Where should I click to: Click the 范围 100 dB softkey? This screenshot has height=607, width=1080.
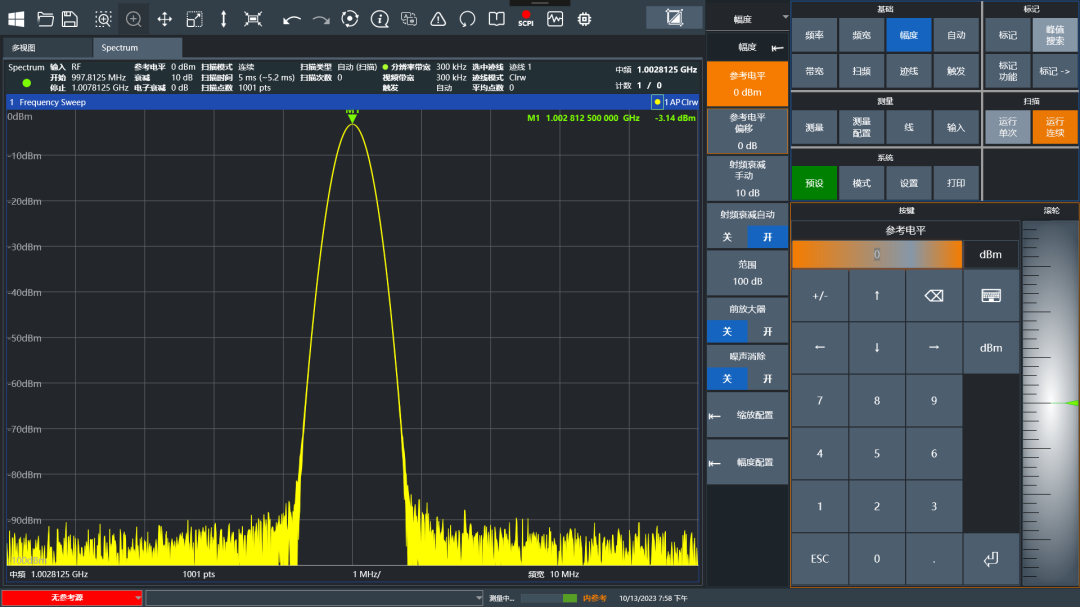point(747,273)
